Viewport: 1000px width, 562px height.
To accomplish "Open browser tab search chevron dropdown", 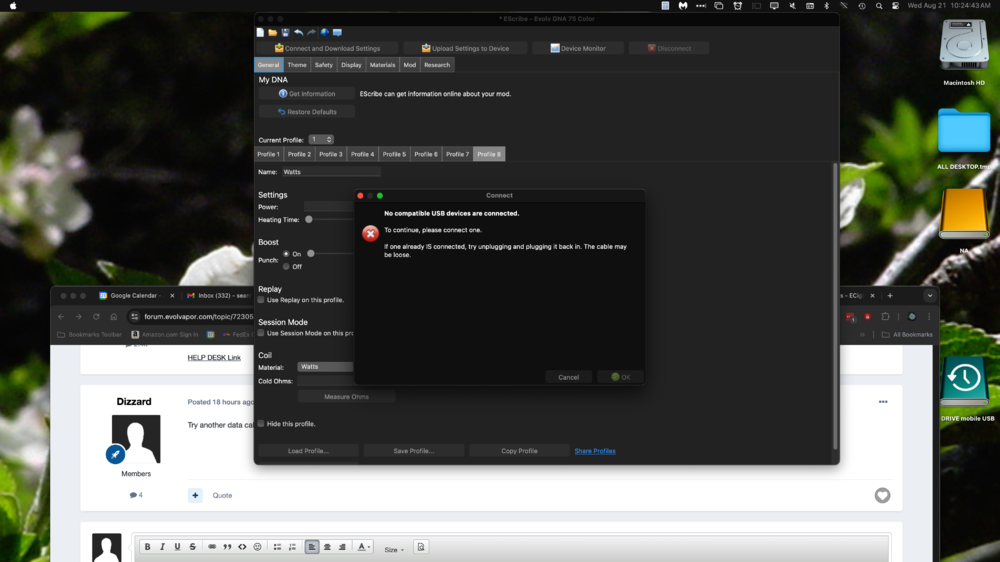I will (930, 296).
